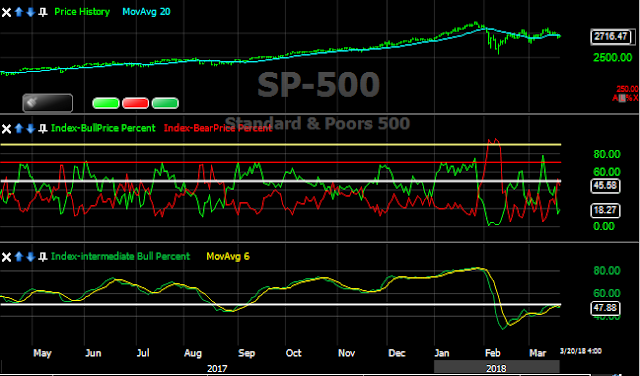Pin the intermediate Bull Percent panel
The width and height of the screenshot is (640, 376).
point(42,257)
